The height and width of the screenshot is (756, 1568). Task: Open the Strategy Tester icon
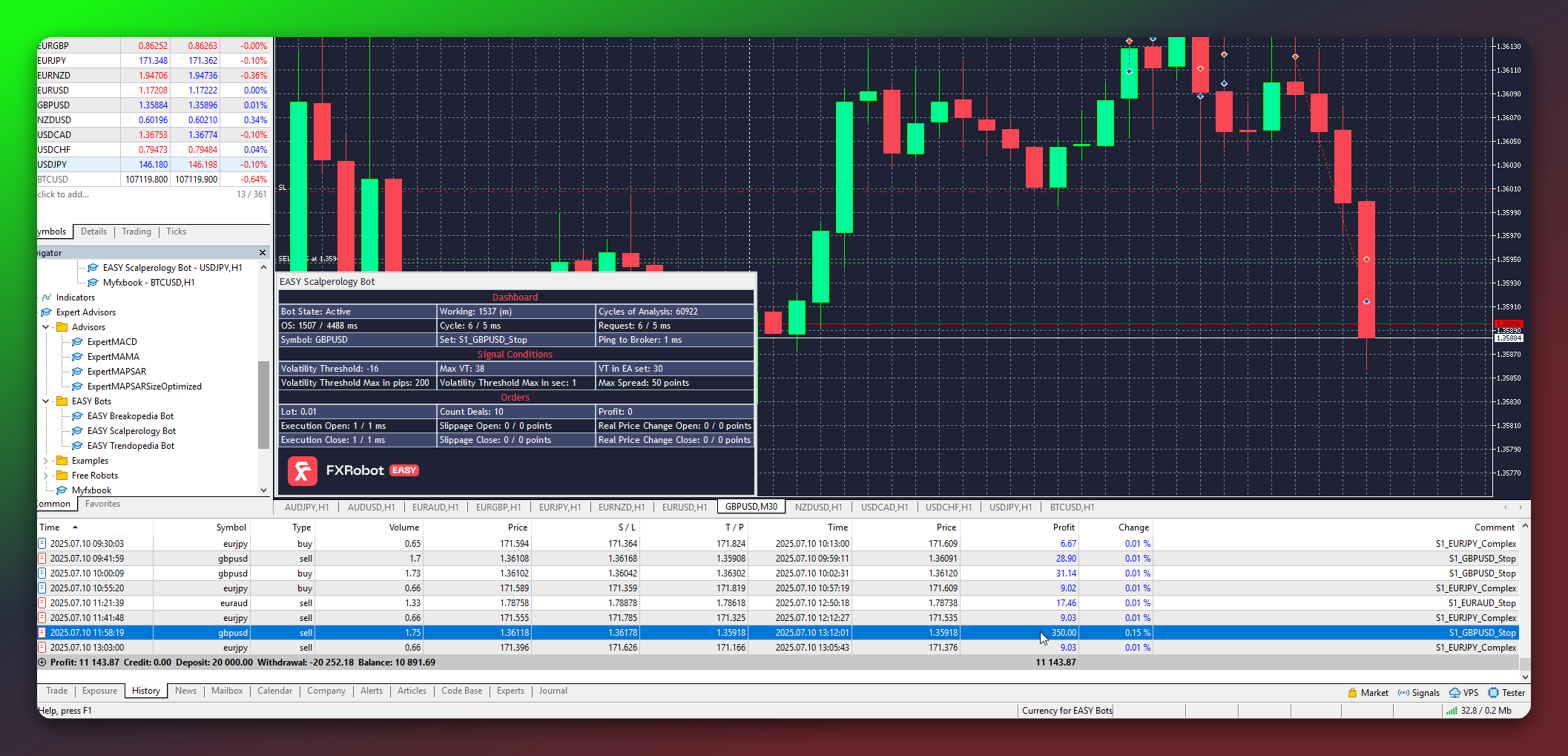[1493, 693]
